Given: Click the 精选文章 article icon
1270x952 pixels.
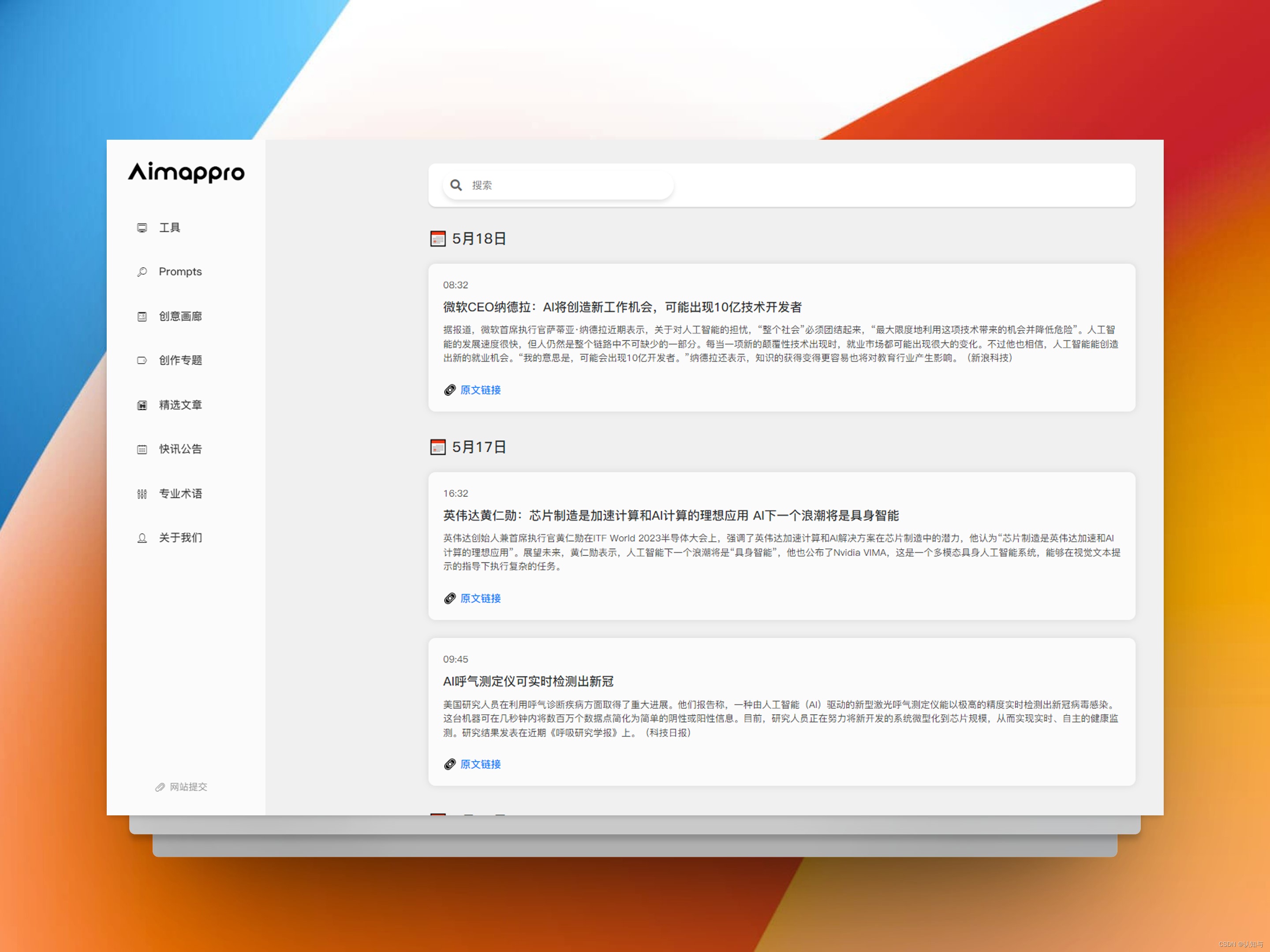Looking at the screenshot, I should click(x=142, y=405).
